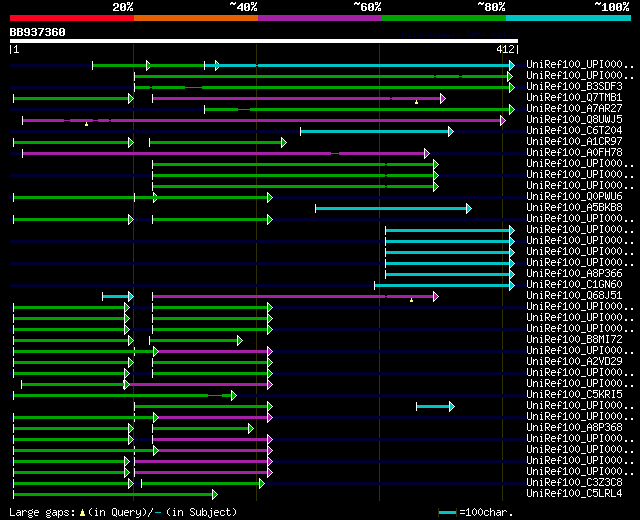The width and height of the screenshot is (640, 520).
Task: Click the cyan alignment bar in the C1GN60 row
Action: (x=444, y=285)
